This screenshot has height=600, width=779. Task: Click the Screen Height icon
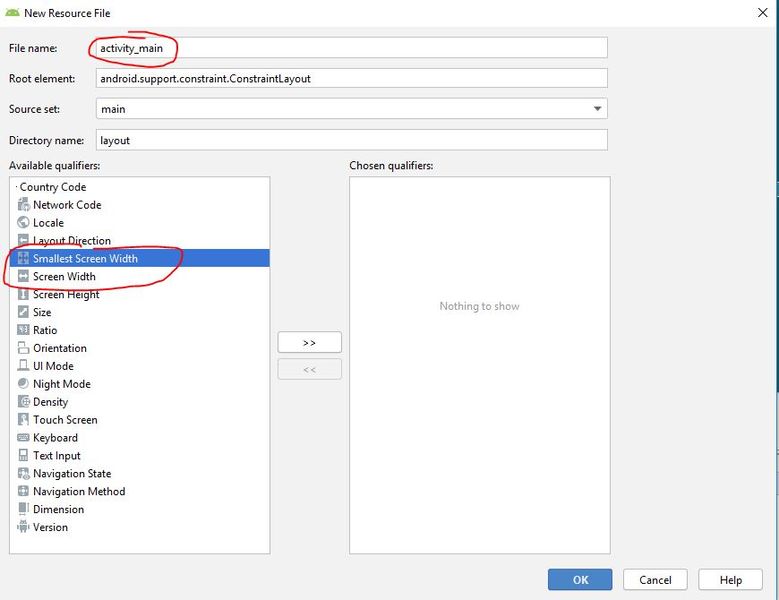(x=23, y=294)
